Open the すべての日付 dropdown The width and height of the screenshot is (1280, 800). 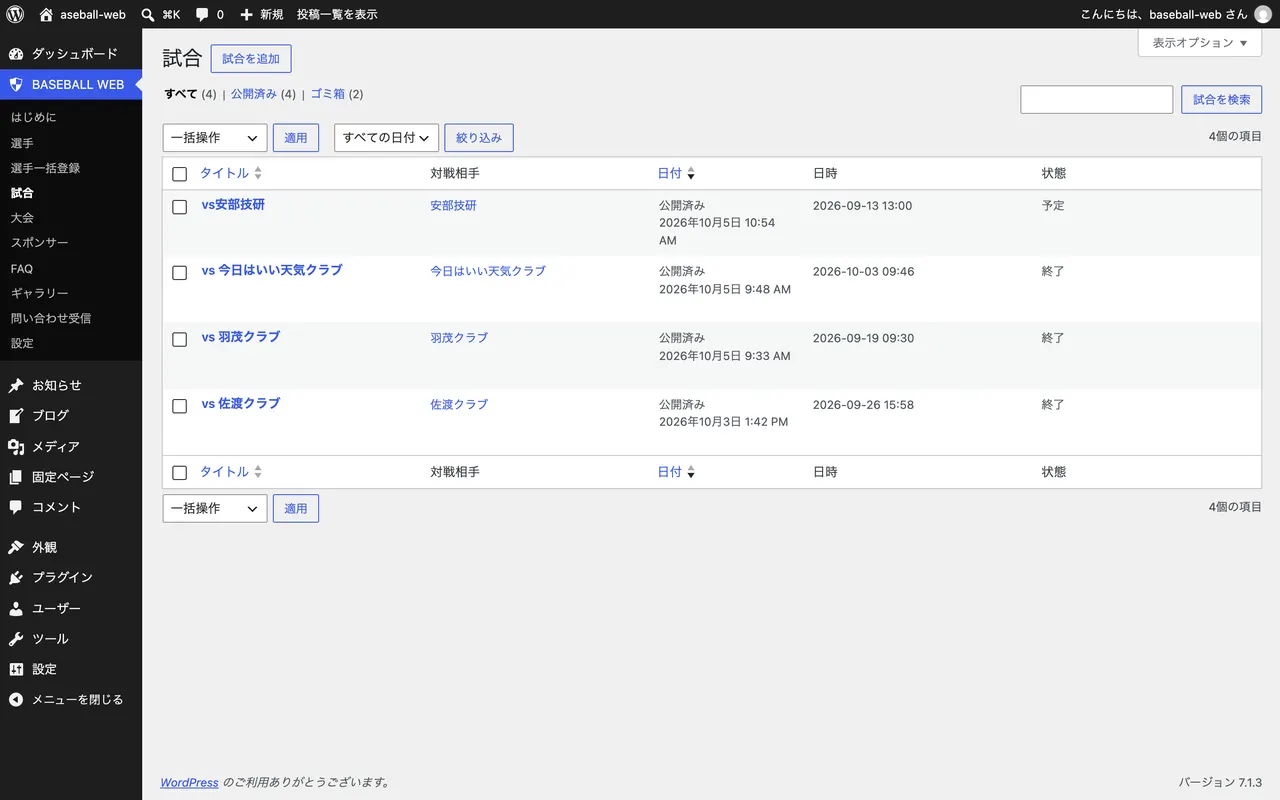386,138
